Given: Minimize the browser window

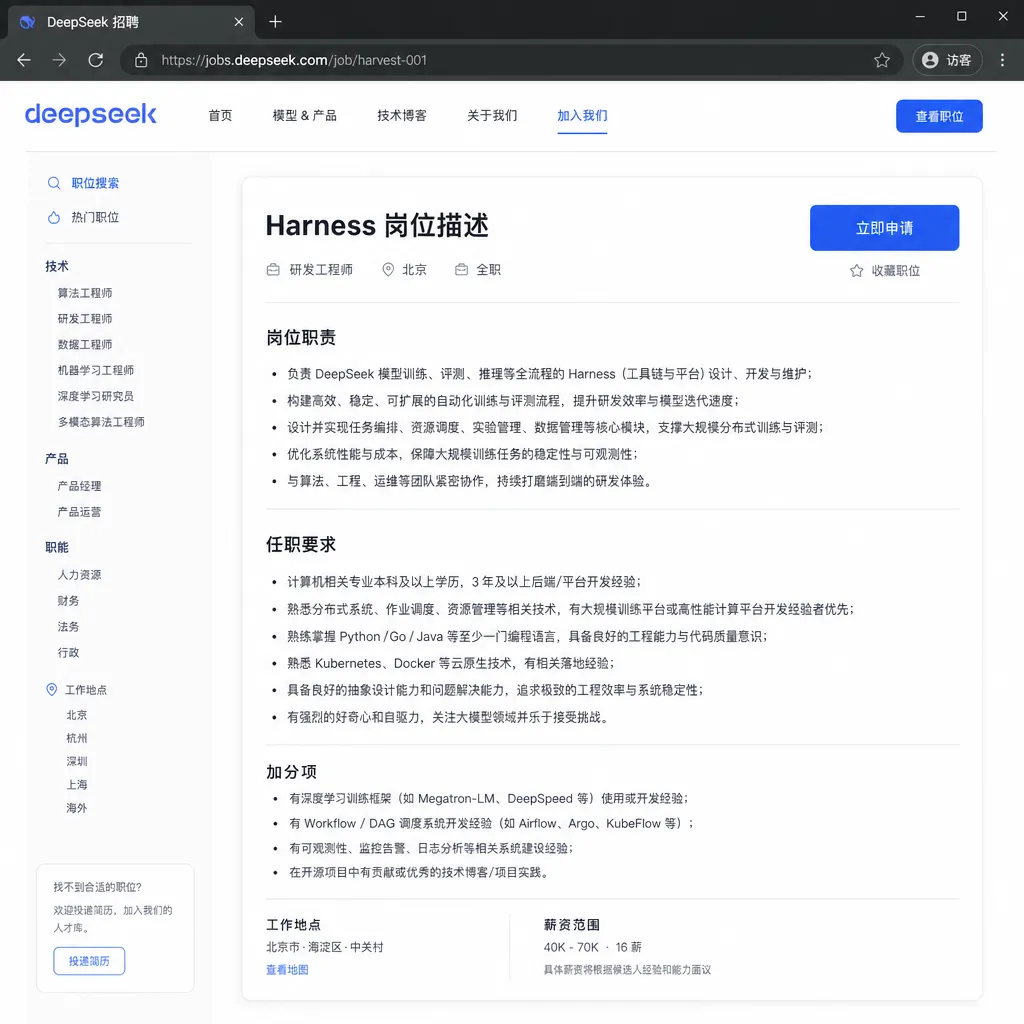Looking at the screenshot, I should coord(920,16).
